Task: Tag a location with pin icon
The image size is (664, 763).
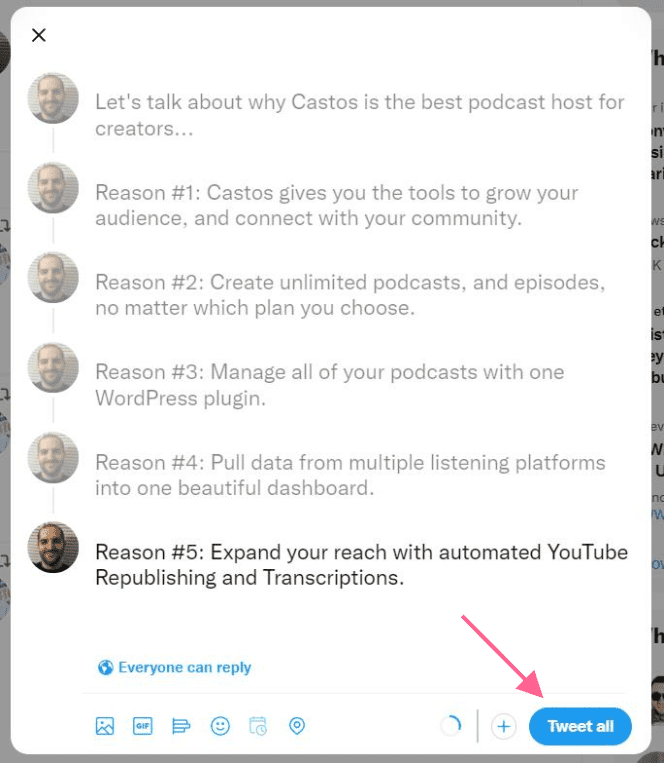Action: 297,726
